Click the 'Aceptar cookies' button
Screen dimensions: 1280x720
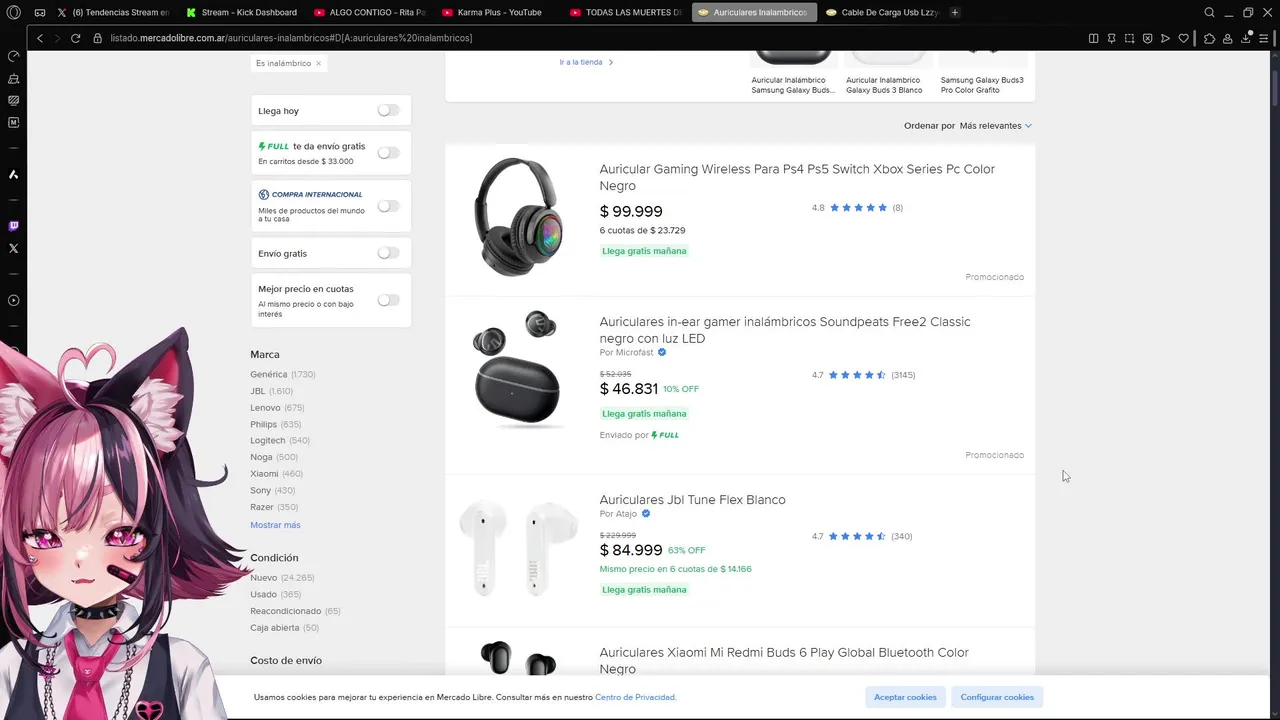click(x=905, y=697)
